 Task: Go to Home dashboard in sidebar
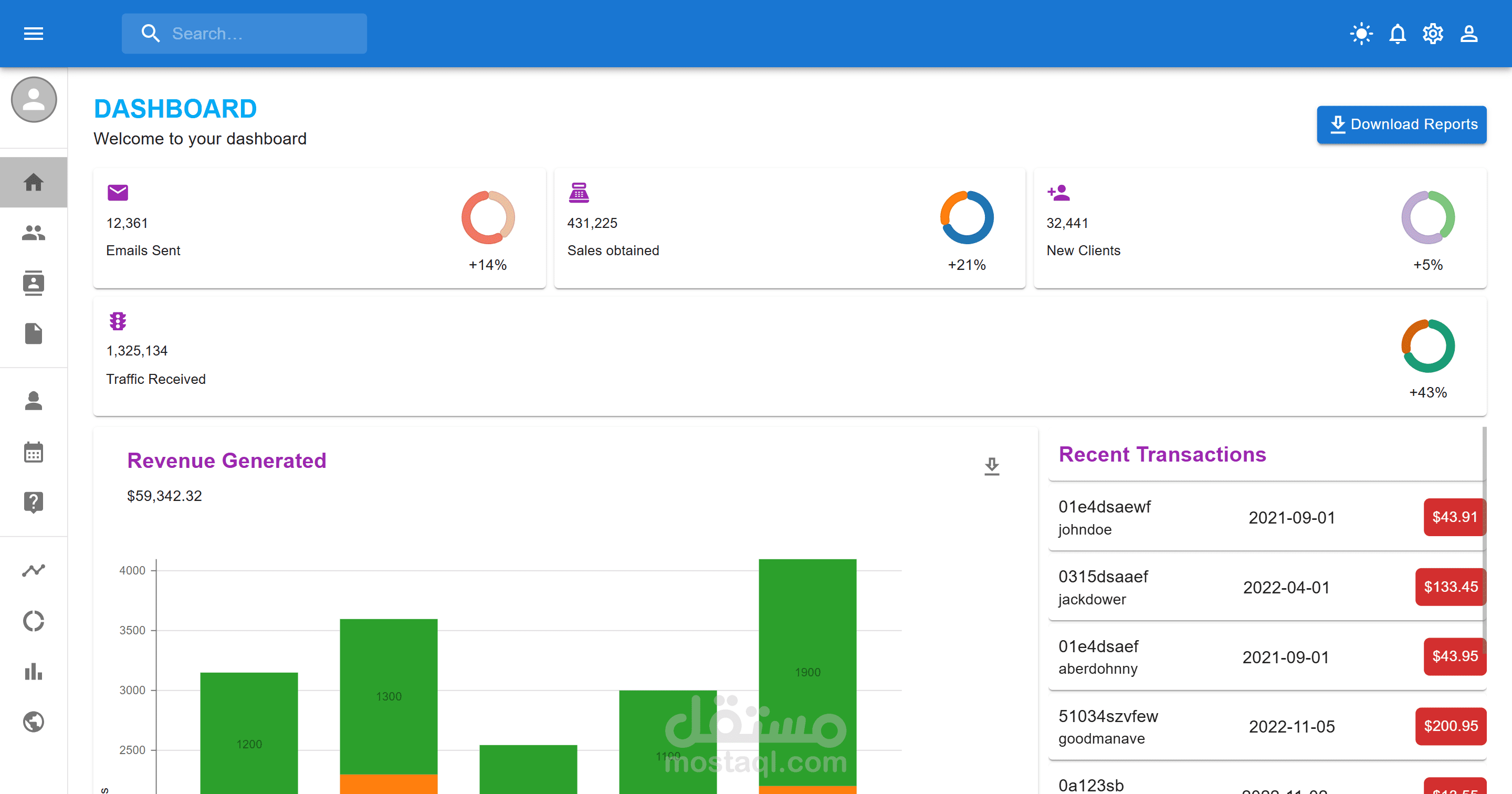coord(34,182)
